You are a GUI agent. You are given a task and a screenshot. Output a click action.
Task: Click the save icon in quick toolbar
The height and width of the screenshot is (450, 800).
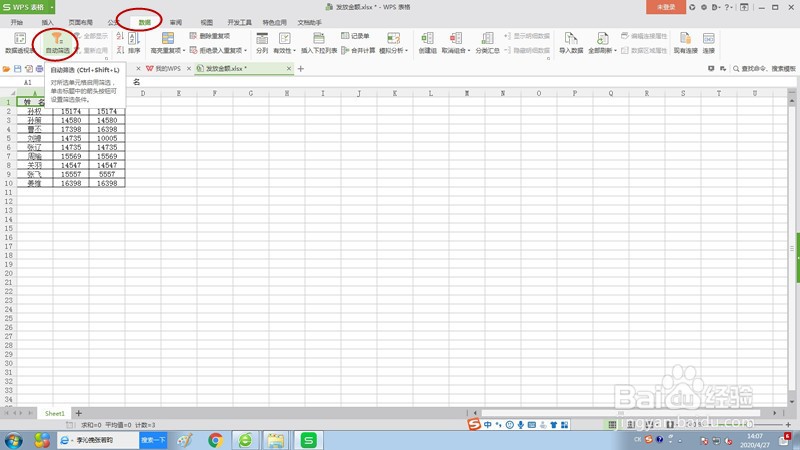click(x=18, y=68)
